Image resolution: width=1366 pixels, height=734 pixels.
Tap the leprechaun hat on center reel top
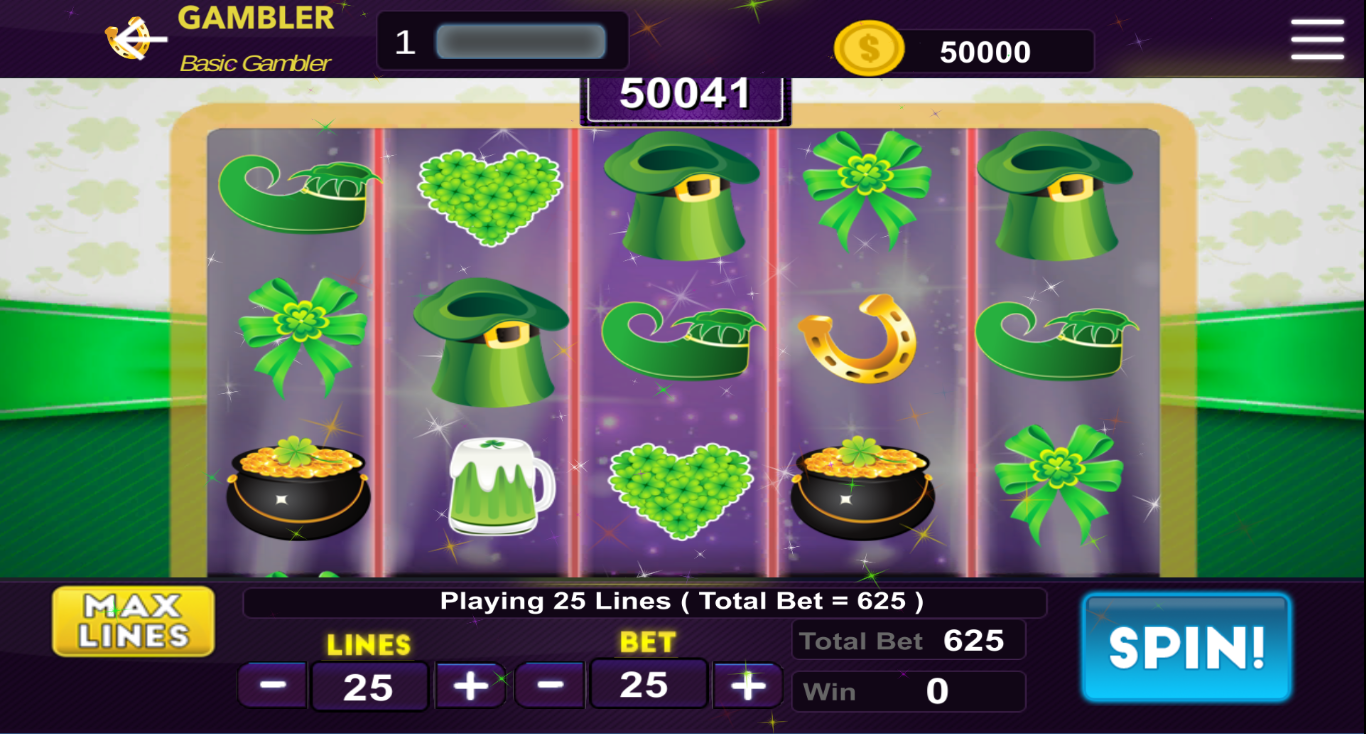[x=682, y=196]
